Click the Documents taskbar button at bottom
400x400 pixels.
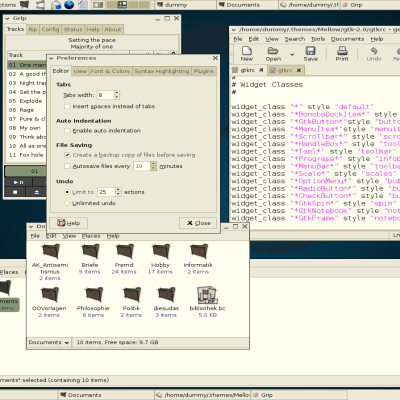[x=106, y=395]
